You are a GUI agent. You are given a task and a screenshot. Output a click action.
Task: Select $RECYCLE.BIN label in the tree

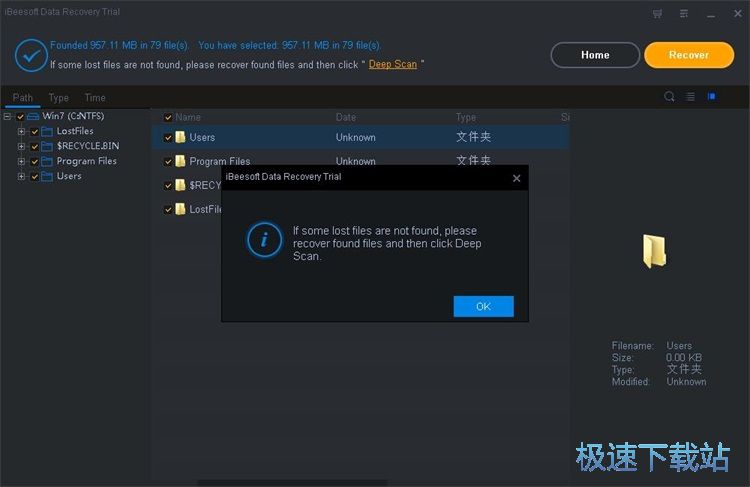pyautogui.click(x=88, y=146)
